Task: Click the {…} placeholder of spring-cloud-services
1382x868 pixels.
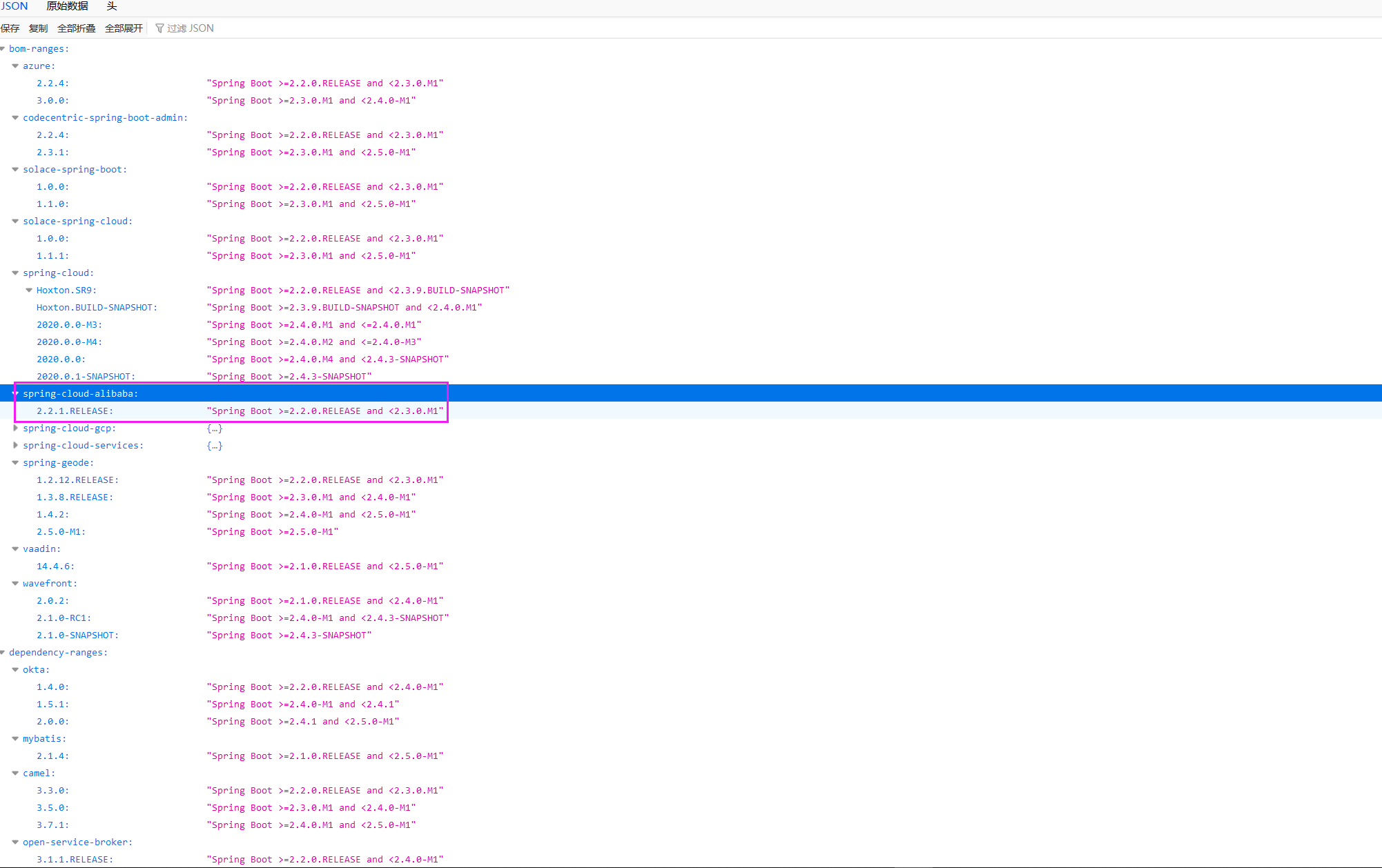Action: point(215,446)
